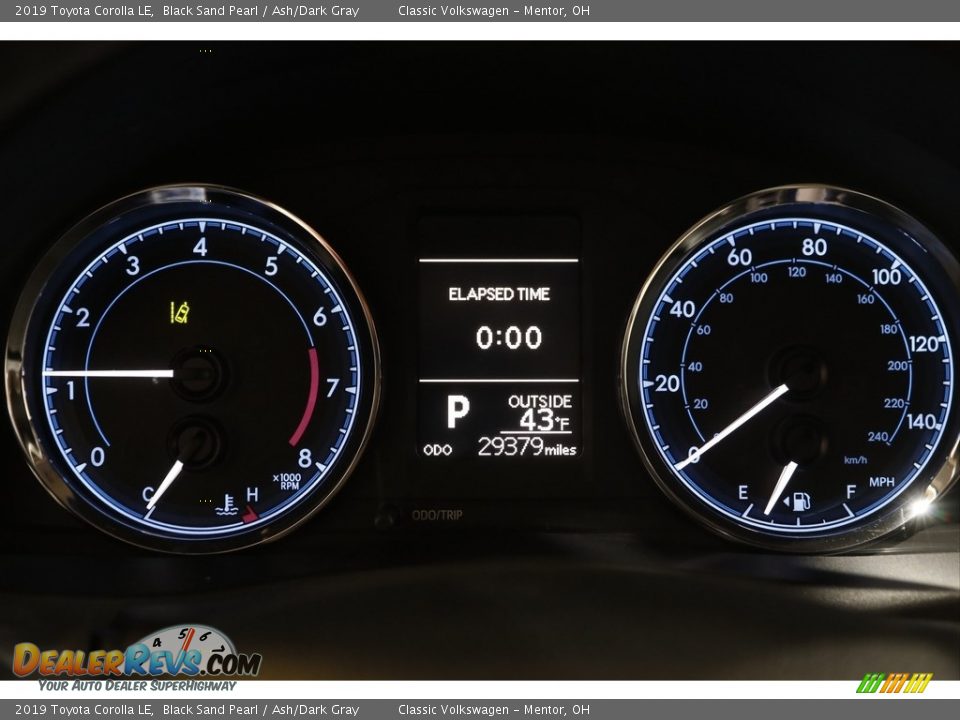The image size is (960, 720).
Task: Click the tachometer needle
Action: tap(108, 373)
